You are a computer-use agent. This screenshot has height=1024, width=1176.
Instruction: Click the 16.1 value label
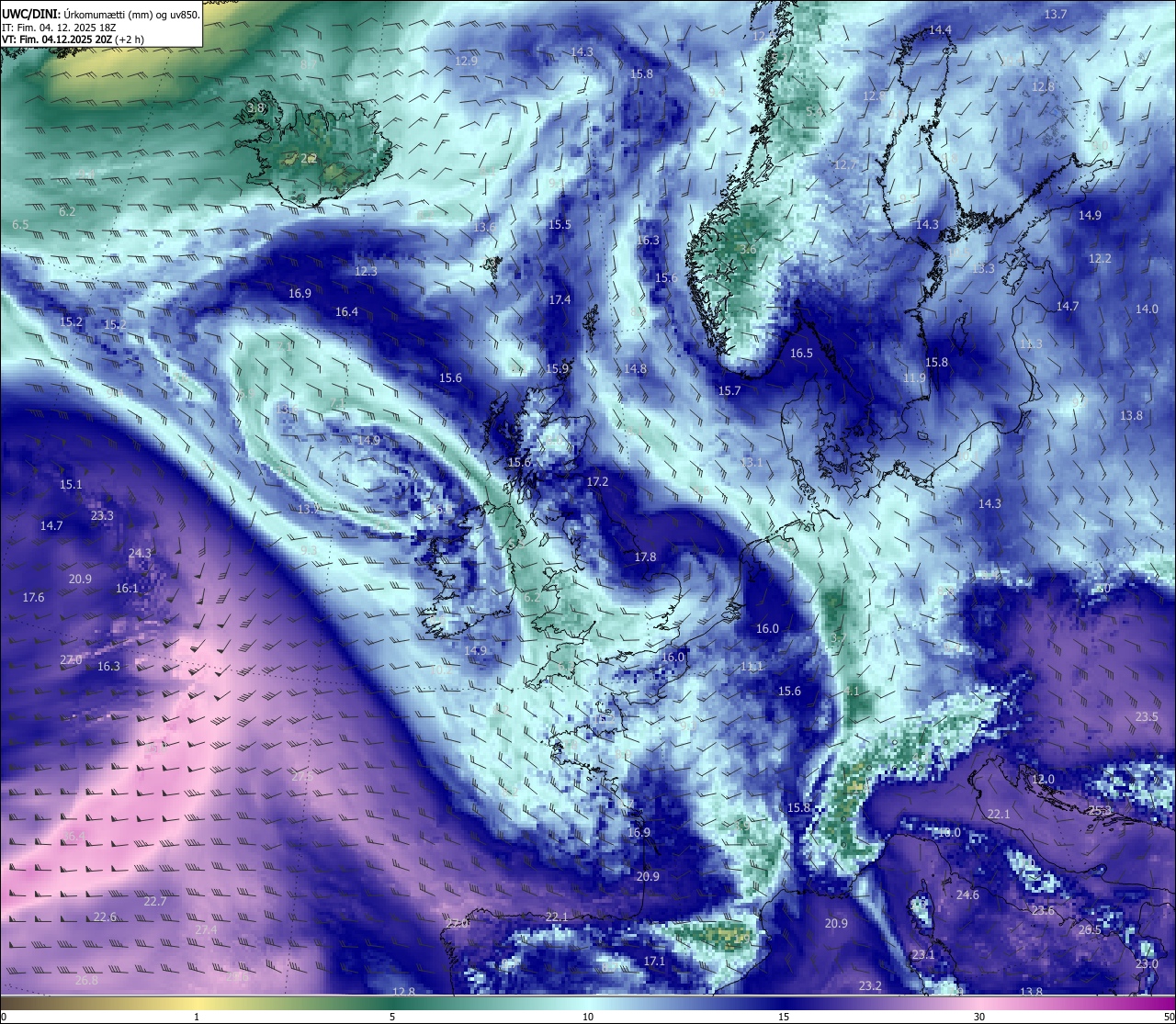[x=127, y=589]
